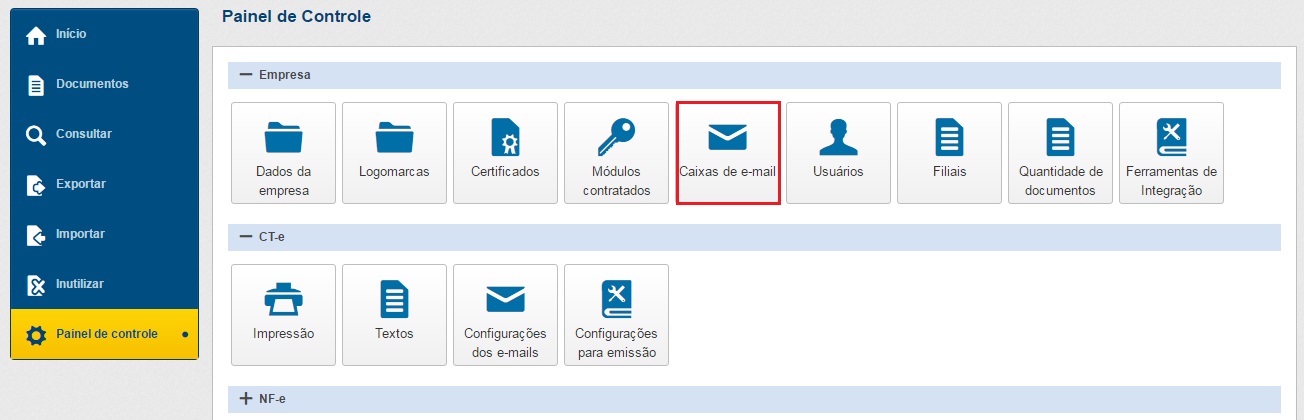Collapse the Empresa section

(246, 75)
